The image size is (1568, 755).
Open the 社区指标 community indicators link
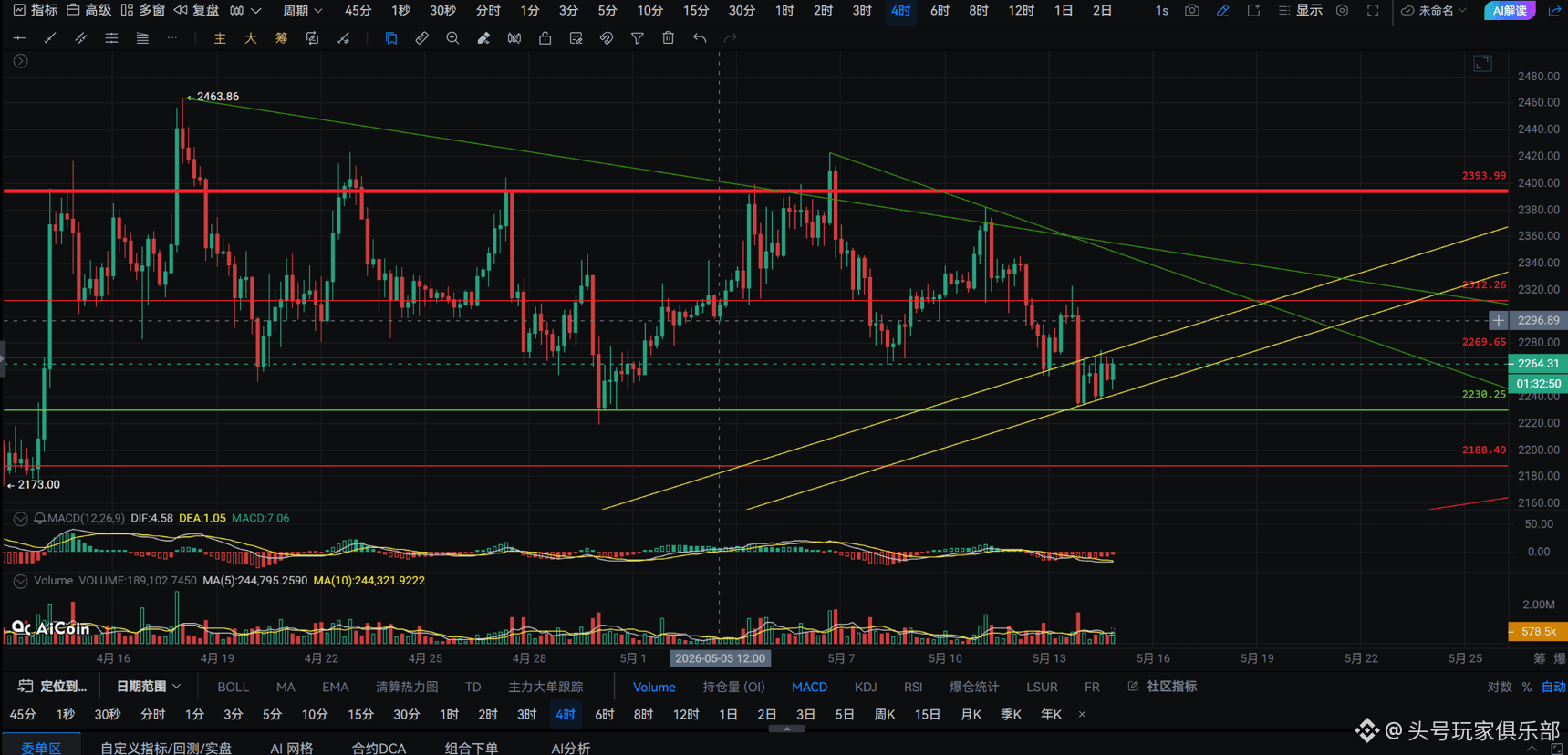pos(1162,687)
